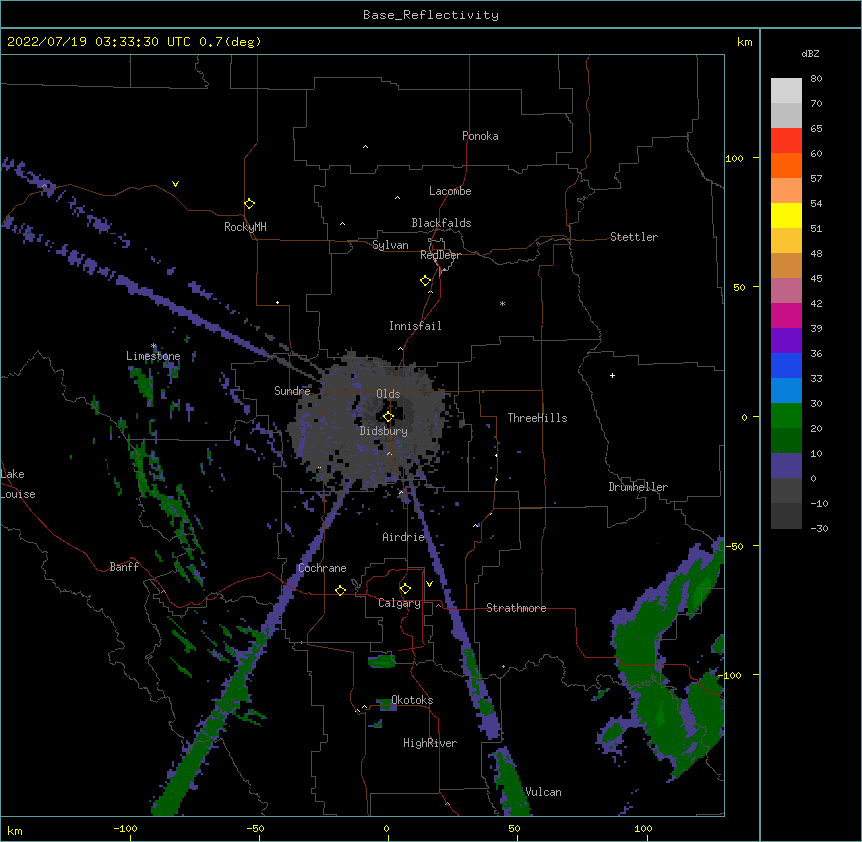Click the Airdrie city label
This screenshot has height=842, width=862.
[404, 537]
